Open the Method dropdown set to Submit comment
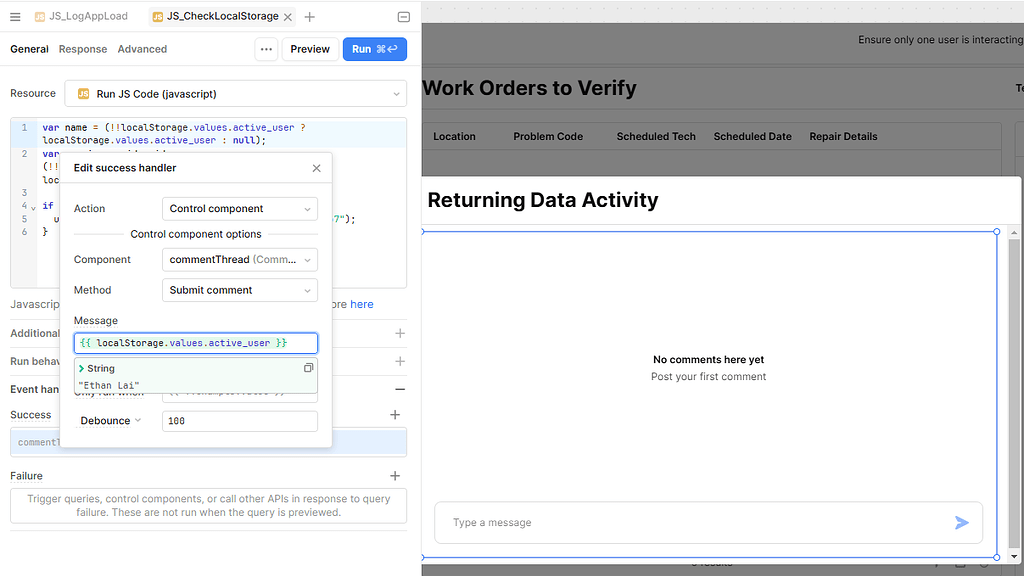Image resolution: width=1024 pixels, height=576 pixels. point(239,290)
